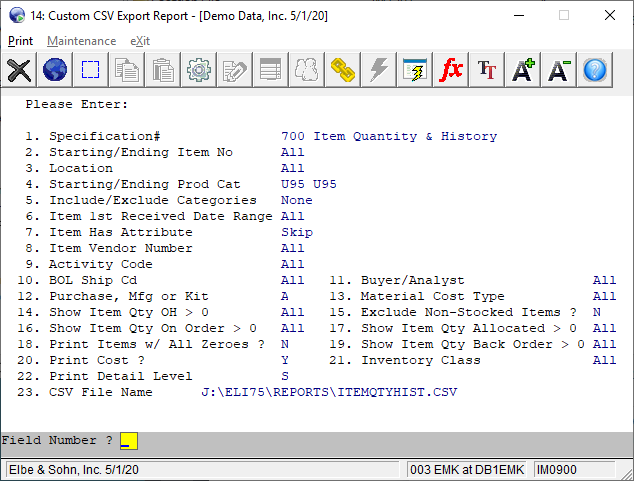Click 'All' value beside Location
Image resolution: width=634 pixels, height=481 pixels.
[x=292, y=168]
